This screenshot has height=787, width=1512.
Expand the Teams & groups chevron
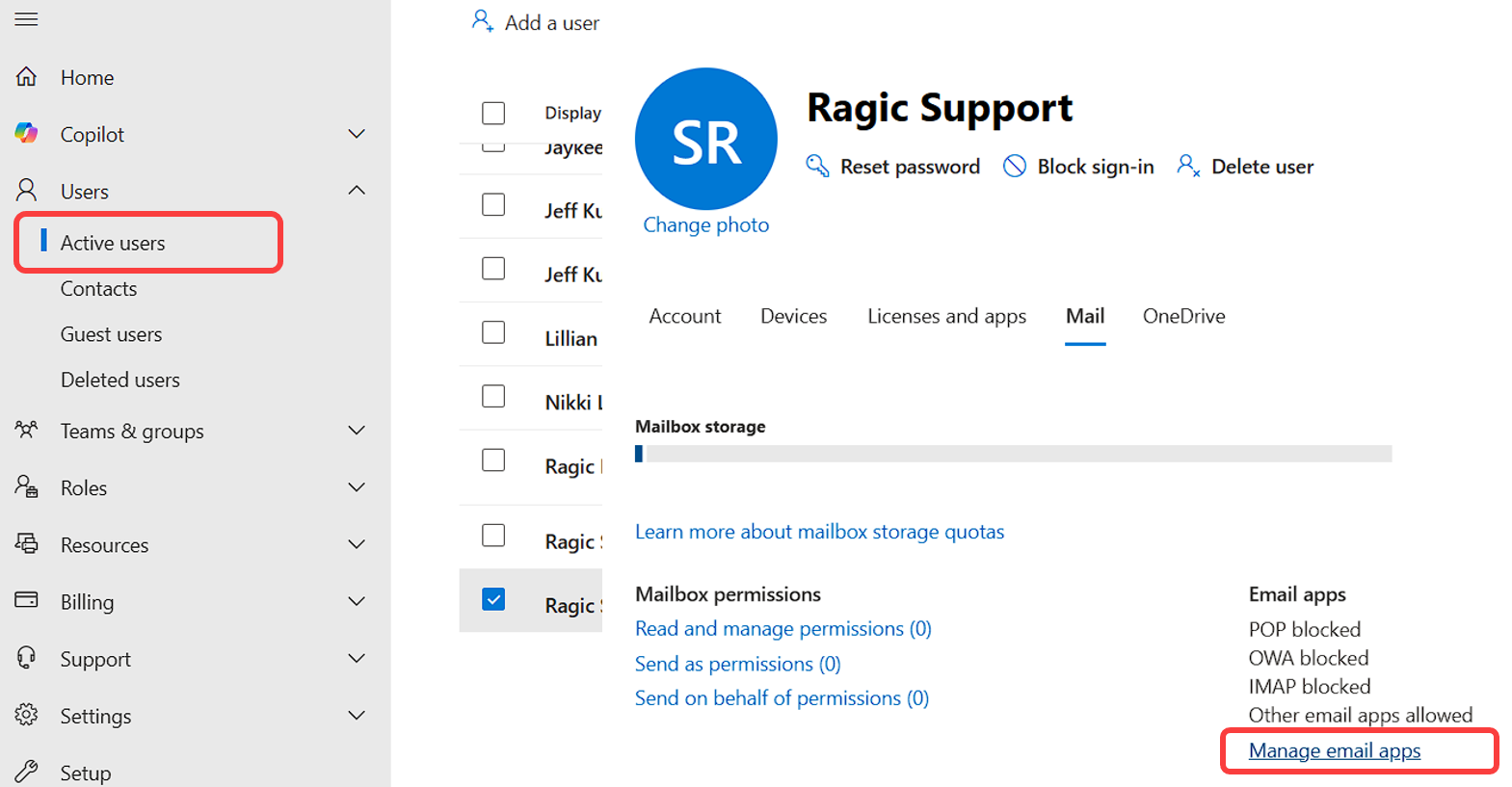point(357,431)
